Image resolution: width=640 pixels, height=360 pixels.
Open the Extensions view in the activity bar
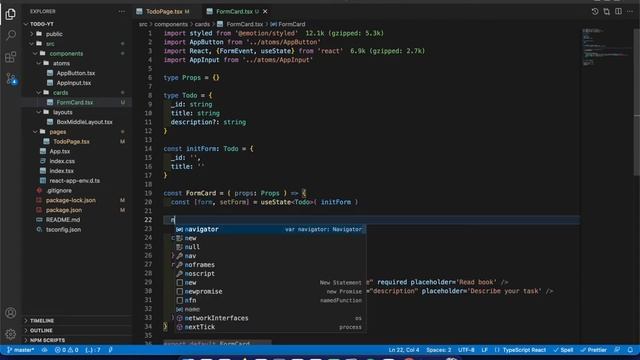coord(11,57)
